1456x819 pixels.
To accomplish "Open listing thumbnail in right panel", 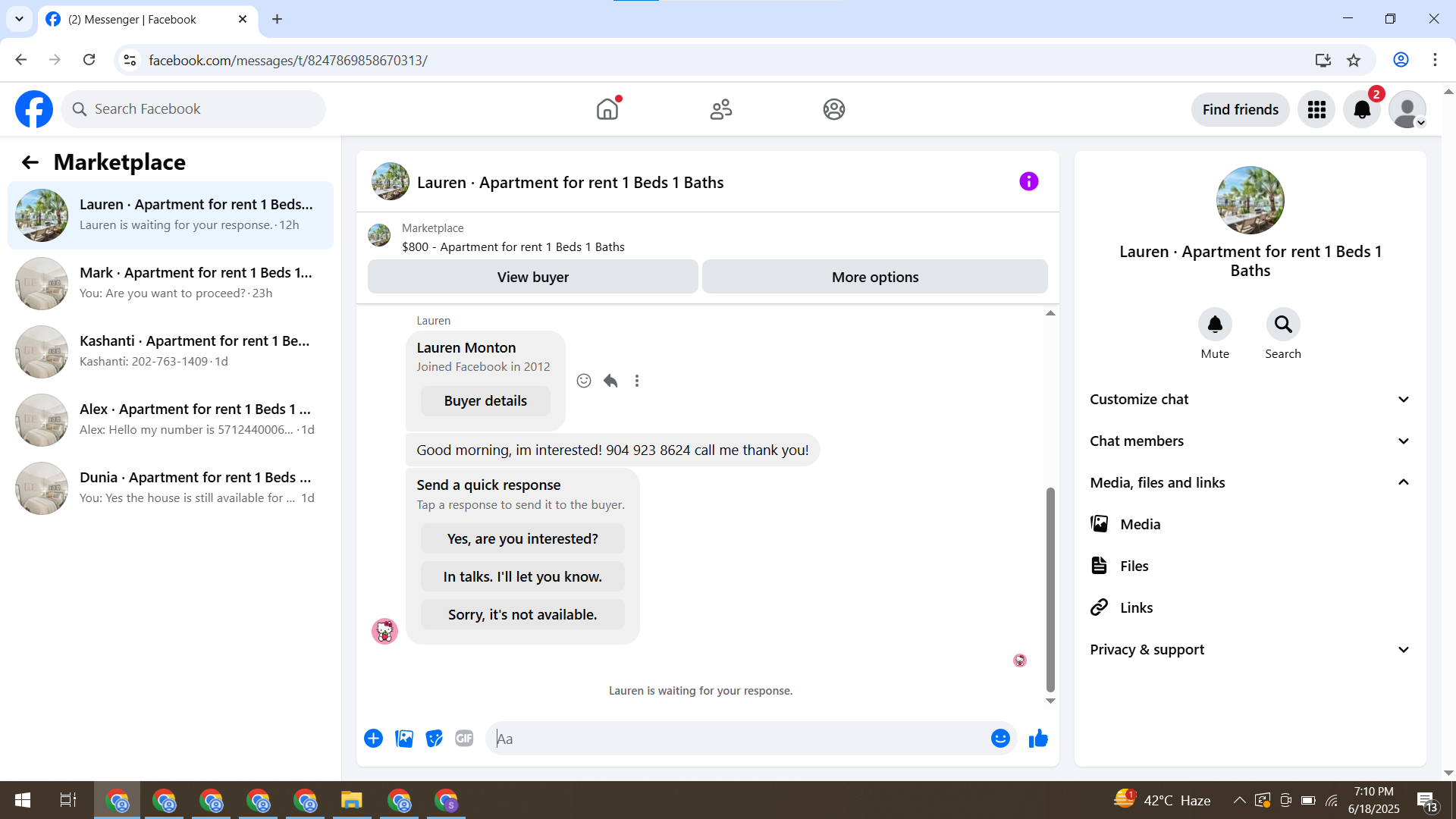I will [x=1250, y=200].
